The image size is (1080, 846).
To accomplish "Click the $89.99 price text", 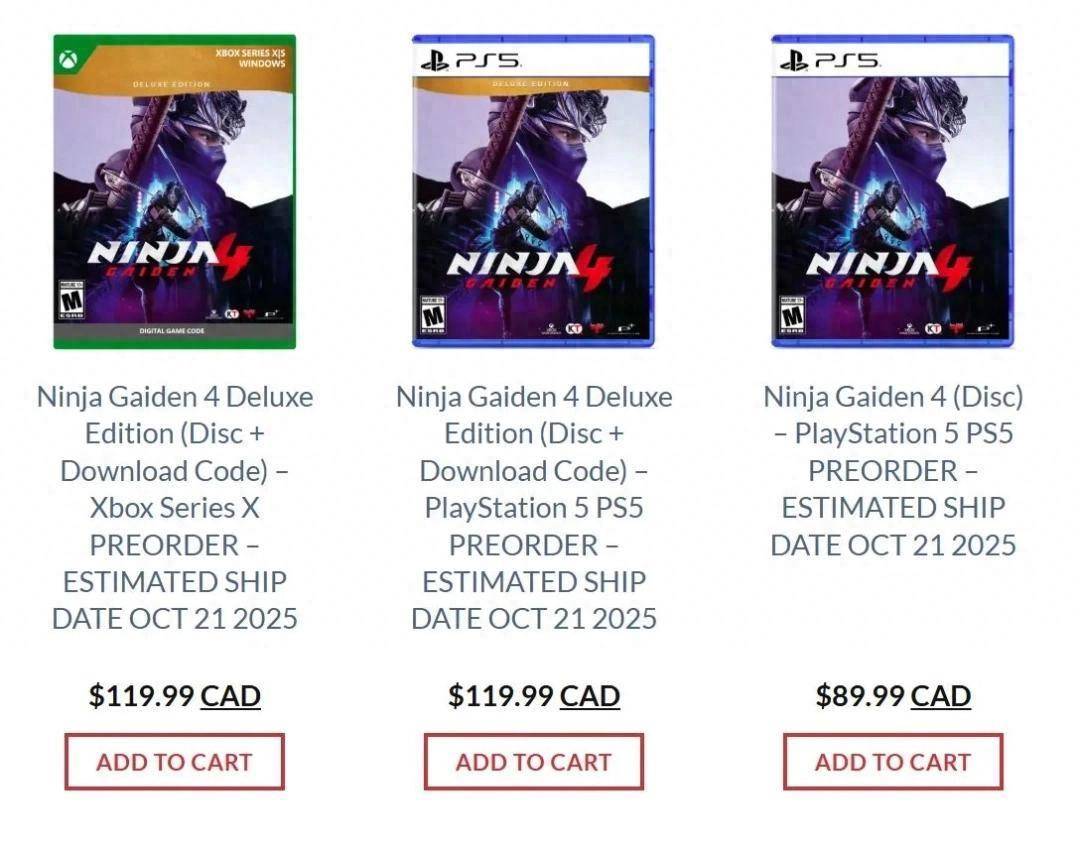I will tap(860, 696).
